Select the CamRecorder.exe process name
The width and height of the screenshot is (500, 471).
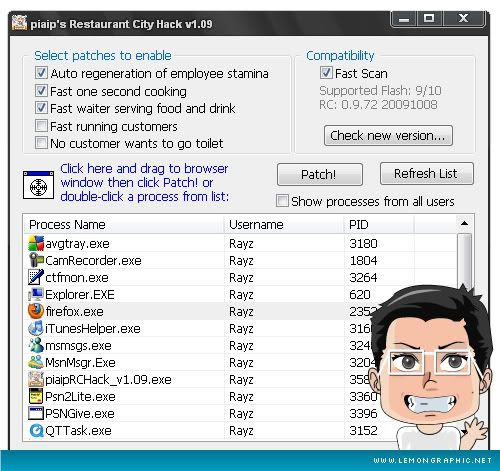tap(93, 261)
